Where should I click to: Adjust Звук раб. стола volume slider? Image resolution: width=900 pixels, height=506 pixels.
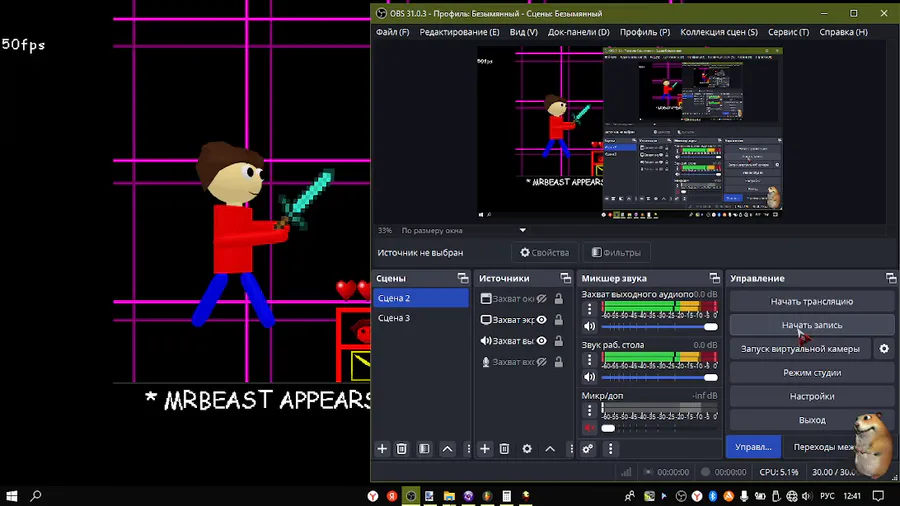660,377
